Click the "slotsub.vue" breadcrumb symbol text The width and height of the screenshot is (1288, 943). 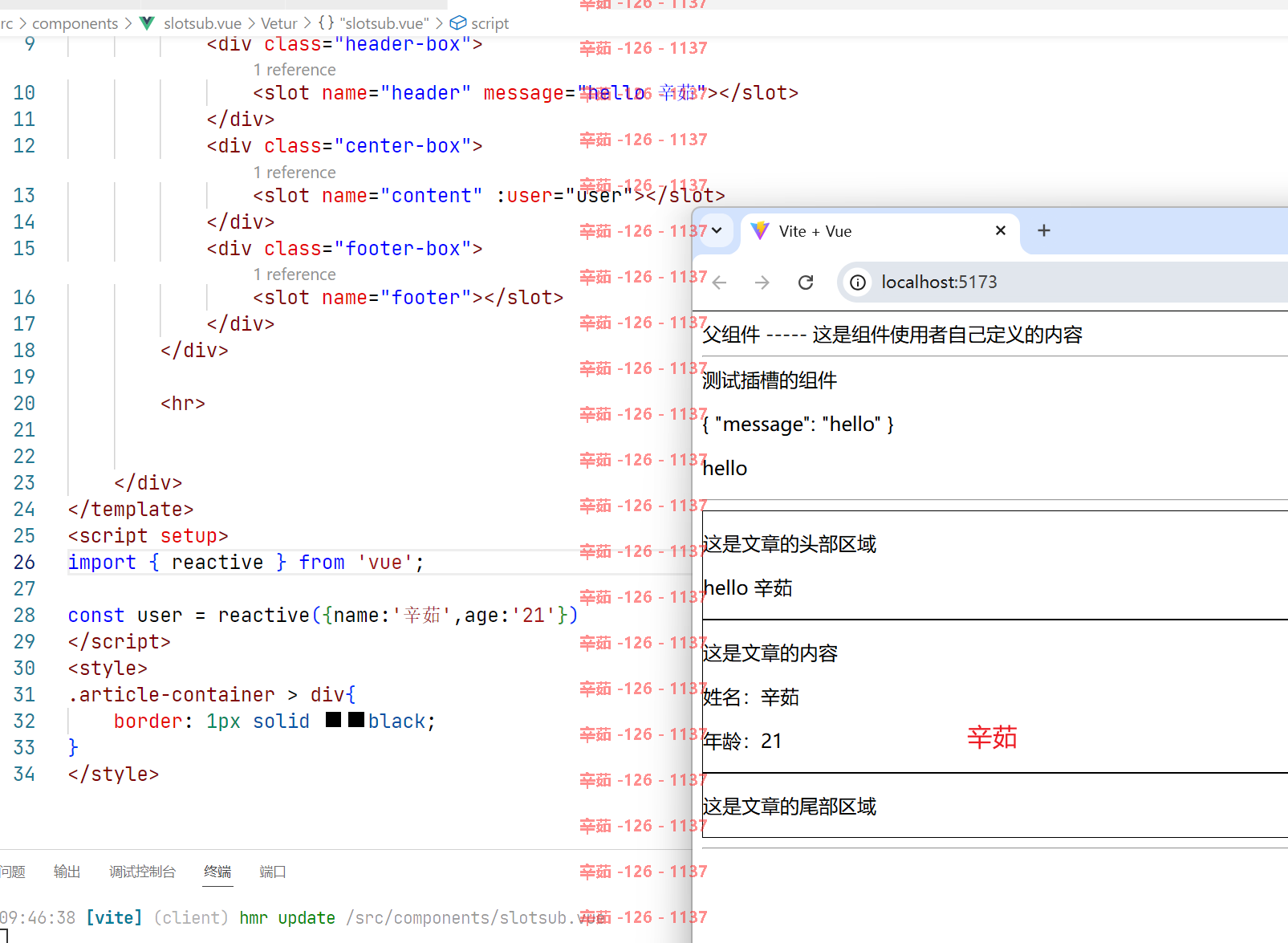[x=384, y=23]
